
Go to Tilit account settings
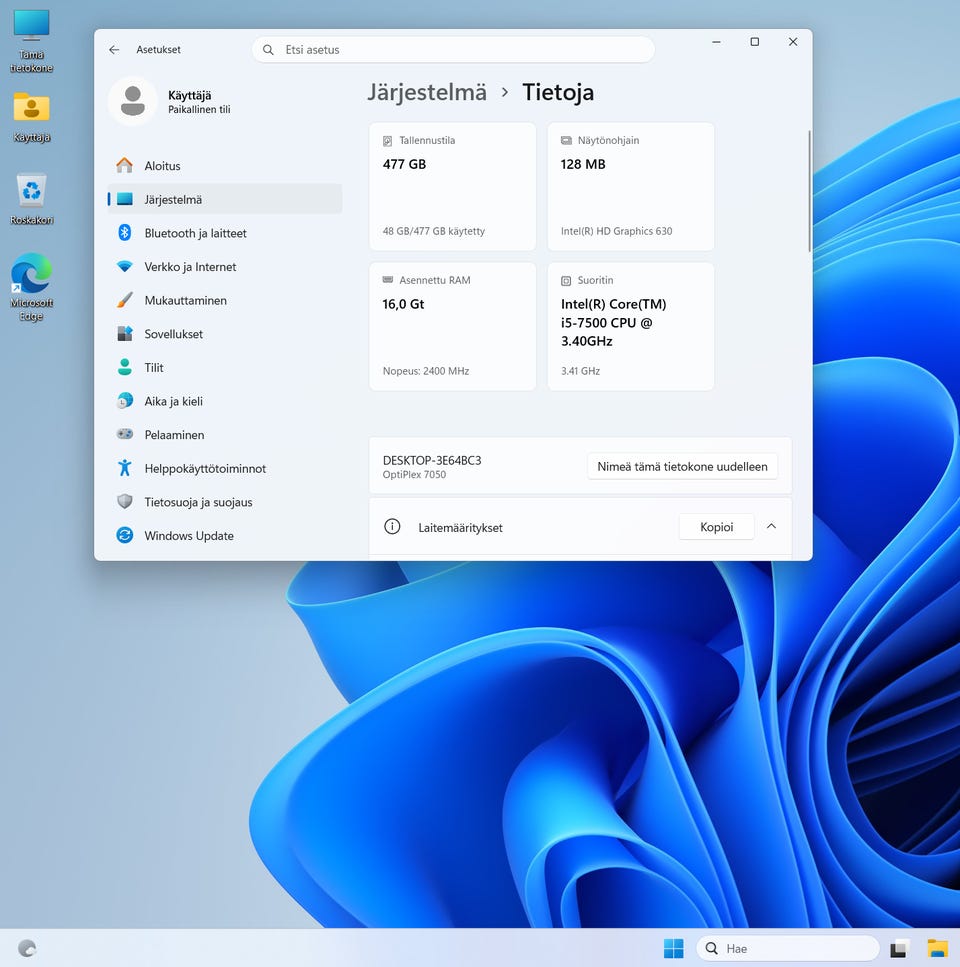[154, 368]
